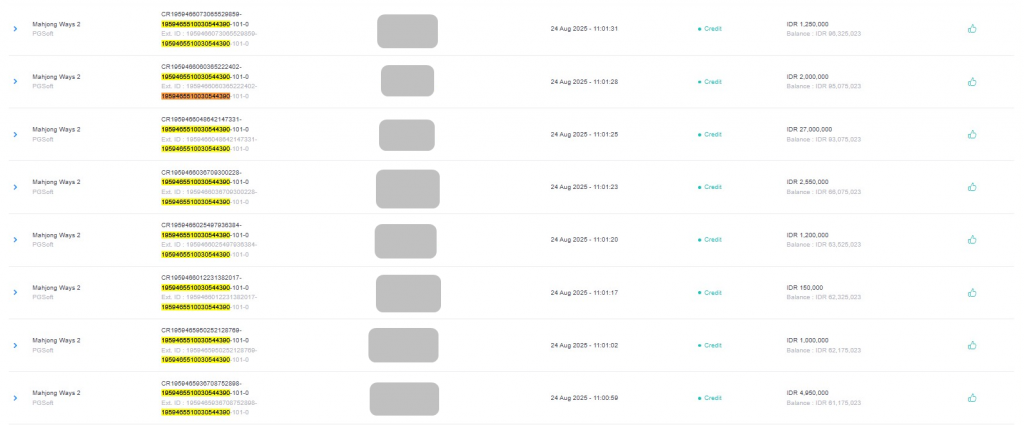Click the orange highlighted ID in second row
This screenshot has height=425, width=1024.
195,96
